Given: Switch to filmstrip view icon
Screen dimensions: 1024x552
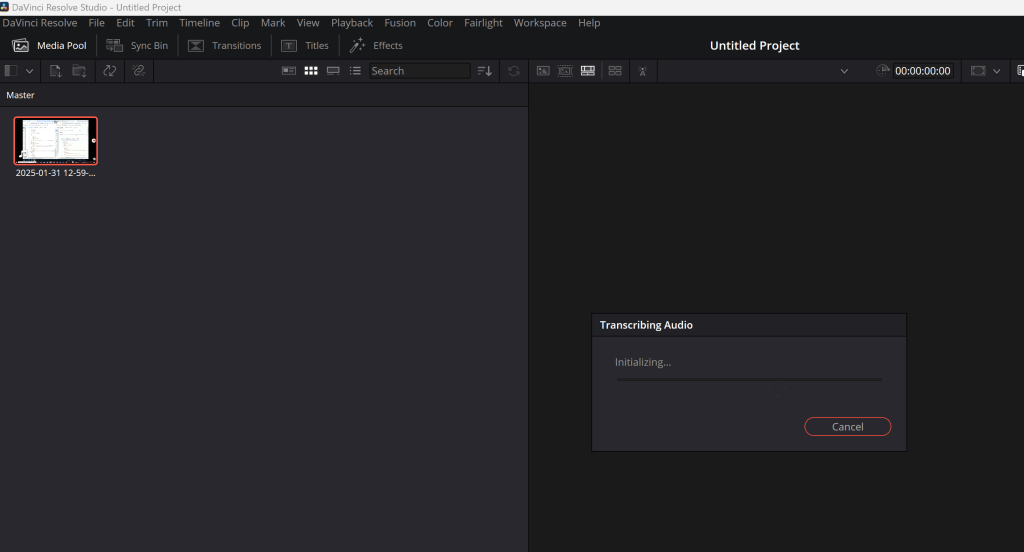Looking at the screenshot, I should tap(333, 71).
